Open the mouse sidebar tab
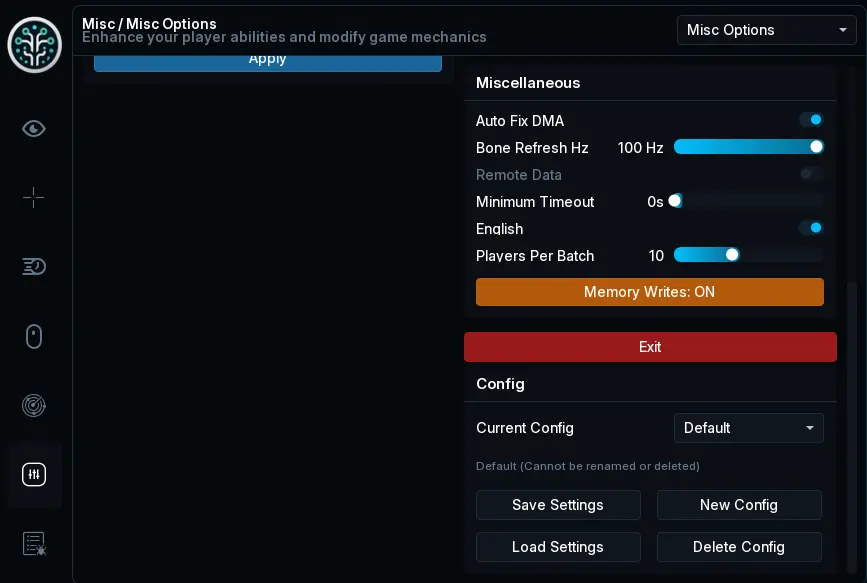This screenshot has width=867, height=583. coord(34,336)
